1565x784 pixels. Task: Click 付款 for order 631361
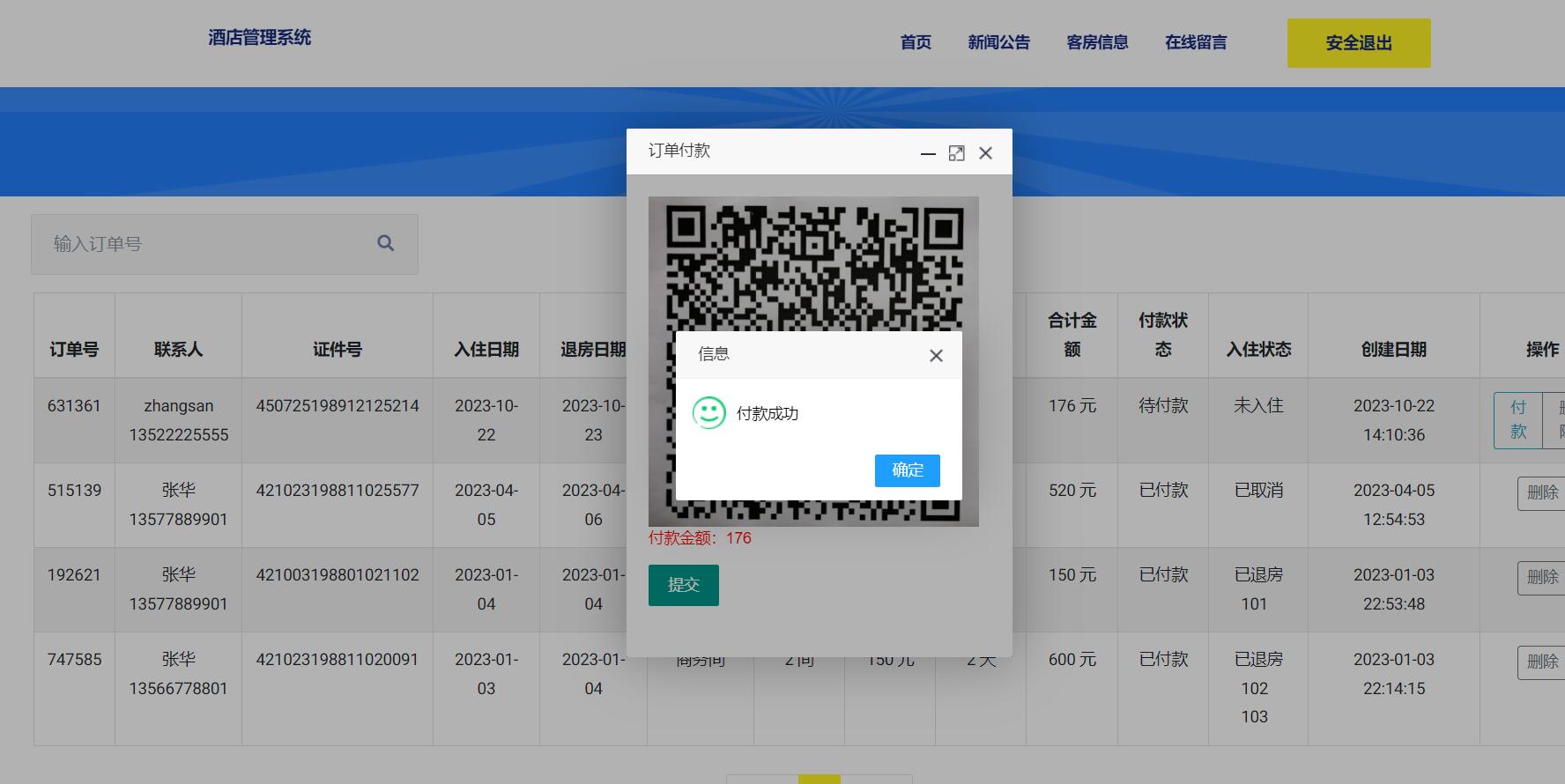tap(1518, 420)
